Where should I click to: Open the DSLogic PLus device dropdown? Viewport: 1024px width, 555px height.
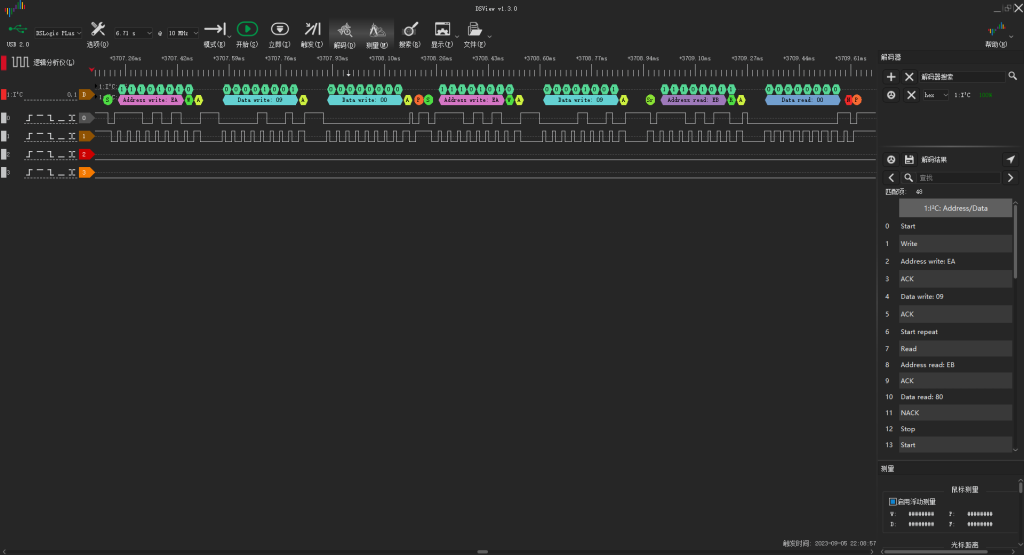coord(59,33)
